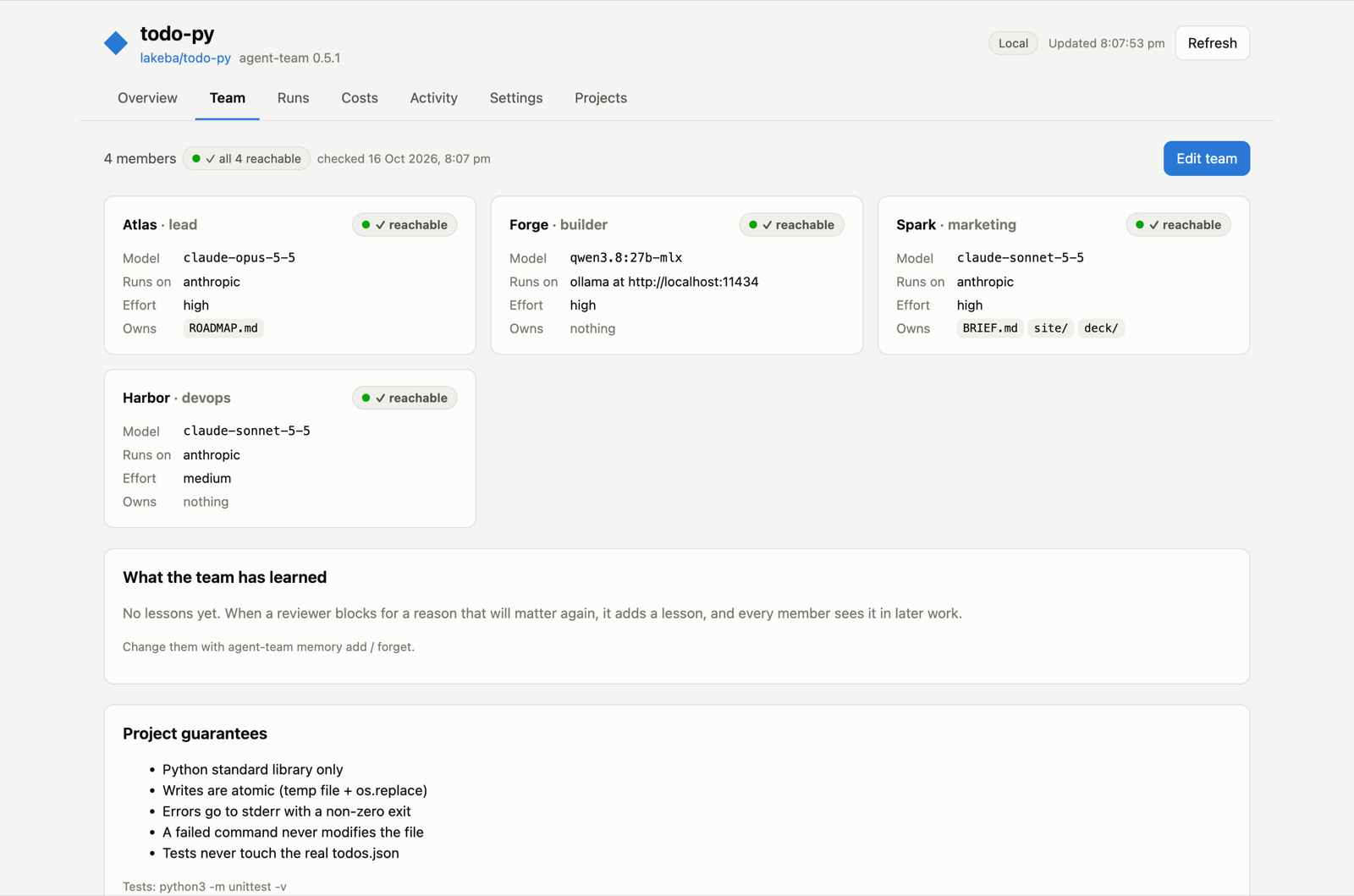Switch to the Settings tab
Screen dimensions: 1354x896
pyautogui.click(x=516, y=98)
